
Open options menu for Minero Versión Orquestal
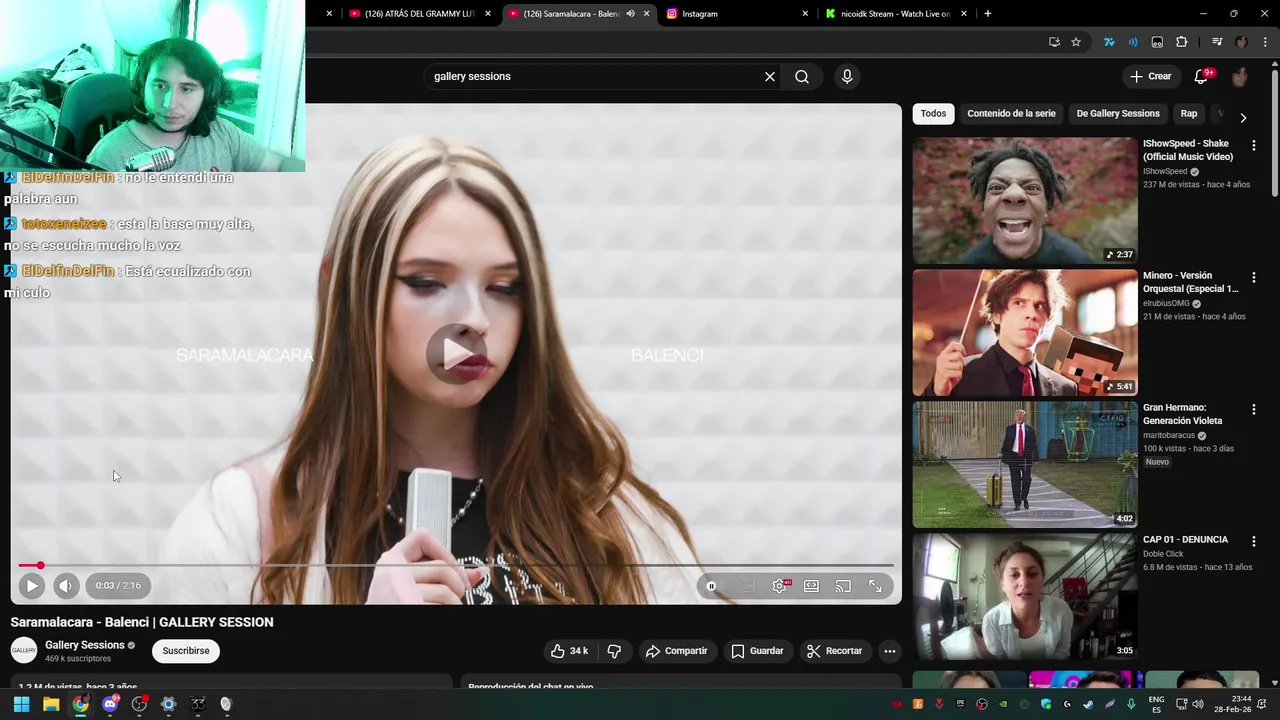[x=1254, y=278]
